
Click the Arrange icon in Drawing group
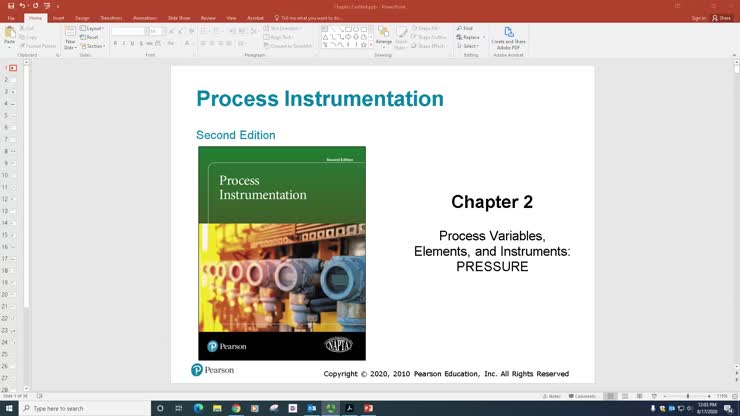click(383, 37)
